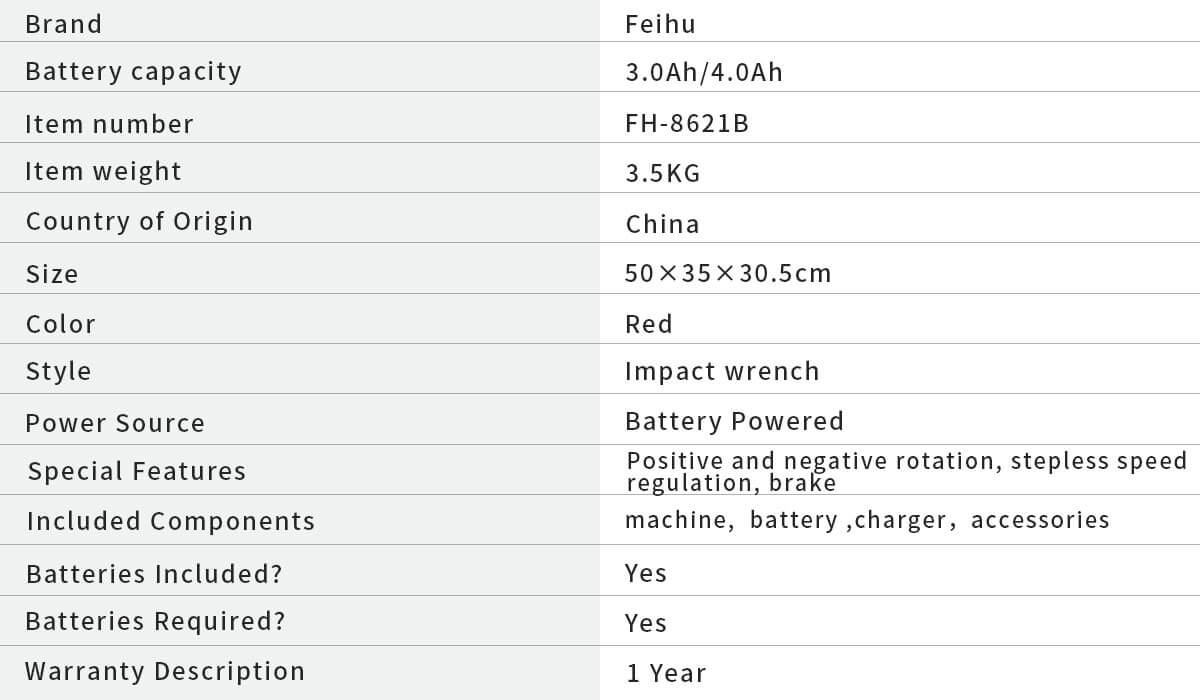Select the 1 Year warranty value
Image resolution: width=1200 pixels, height=700 pixels.
pos(666,674)
